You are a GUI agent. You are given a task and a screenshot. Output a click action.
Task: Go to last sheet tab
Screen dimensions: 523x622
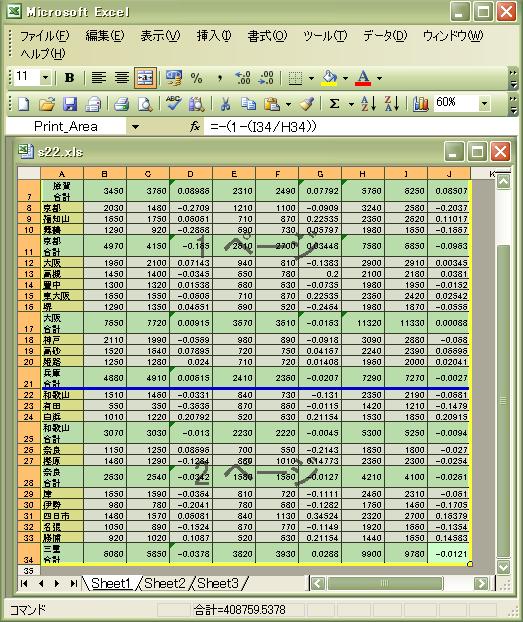click(73, 584)
